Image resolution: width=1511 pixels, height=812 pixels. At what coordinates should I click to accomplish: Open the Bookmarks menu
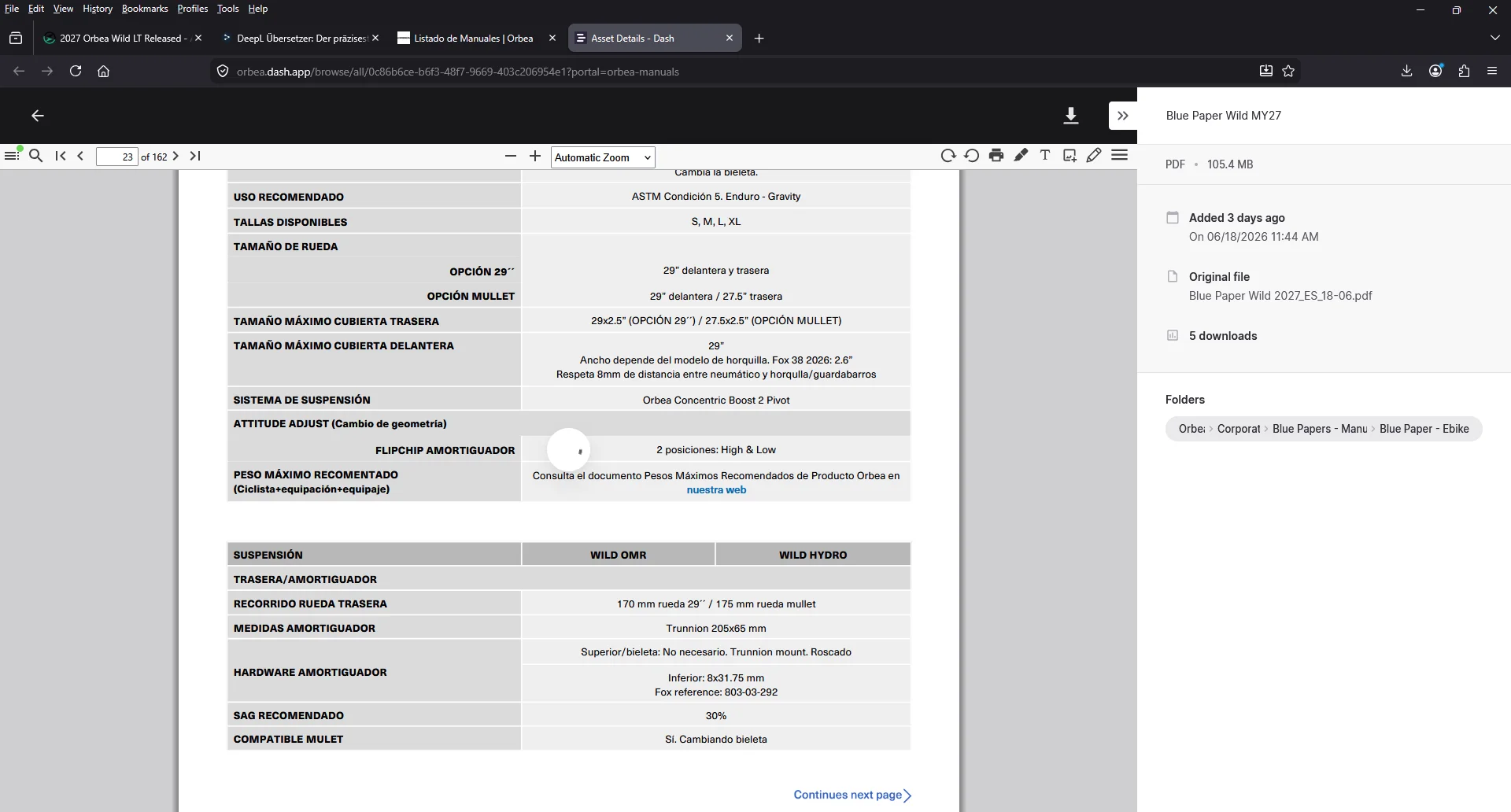click(x=145, y=9)
